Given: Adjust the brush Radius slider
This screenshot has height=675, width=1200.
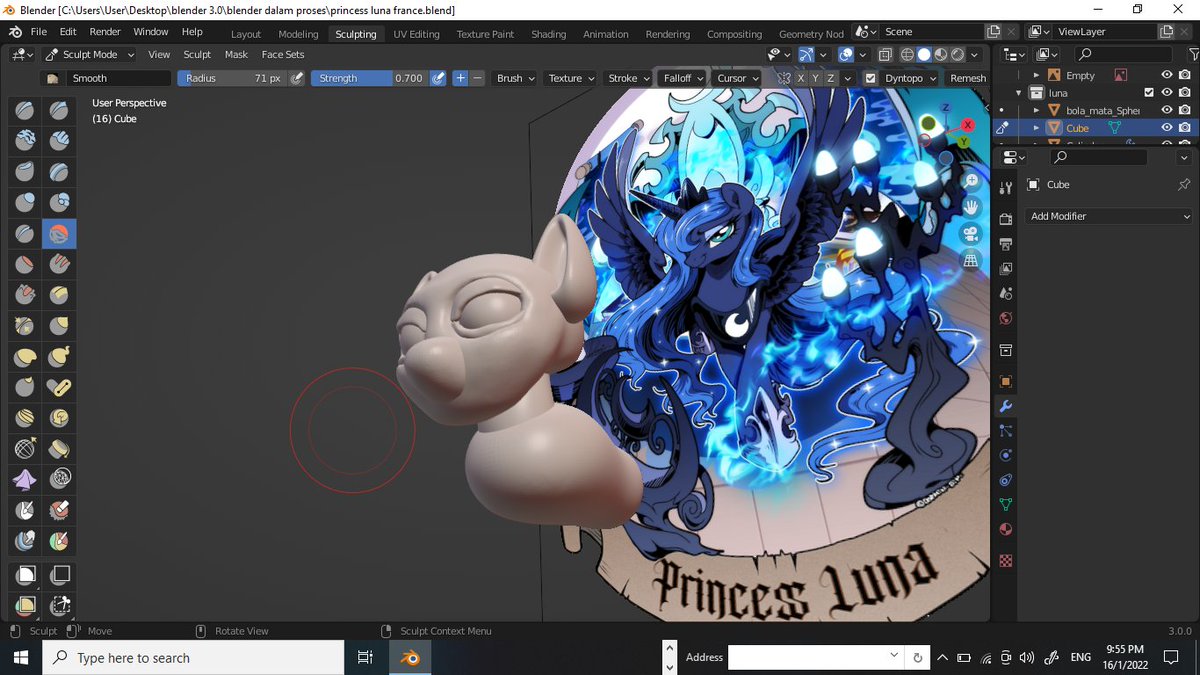Looking at the screenshot, I should tap(232, 78).
